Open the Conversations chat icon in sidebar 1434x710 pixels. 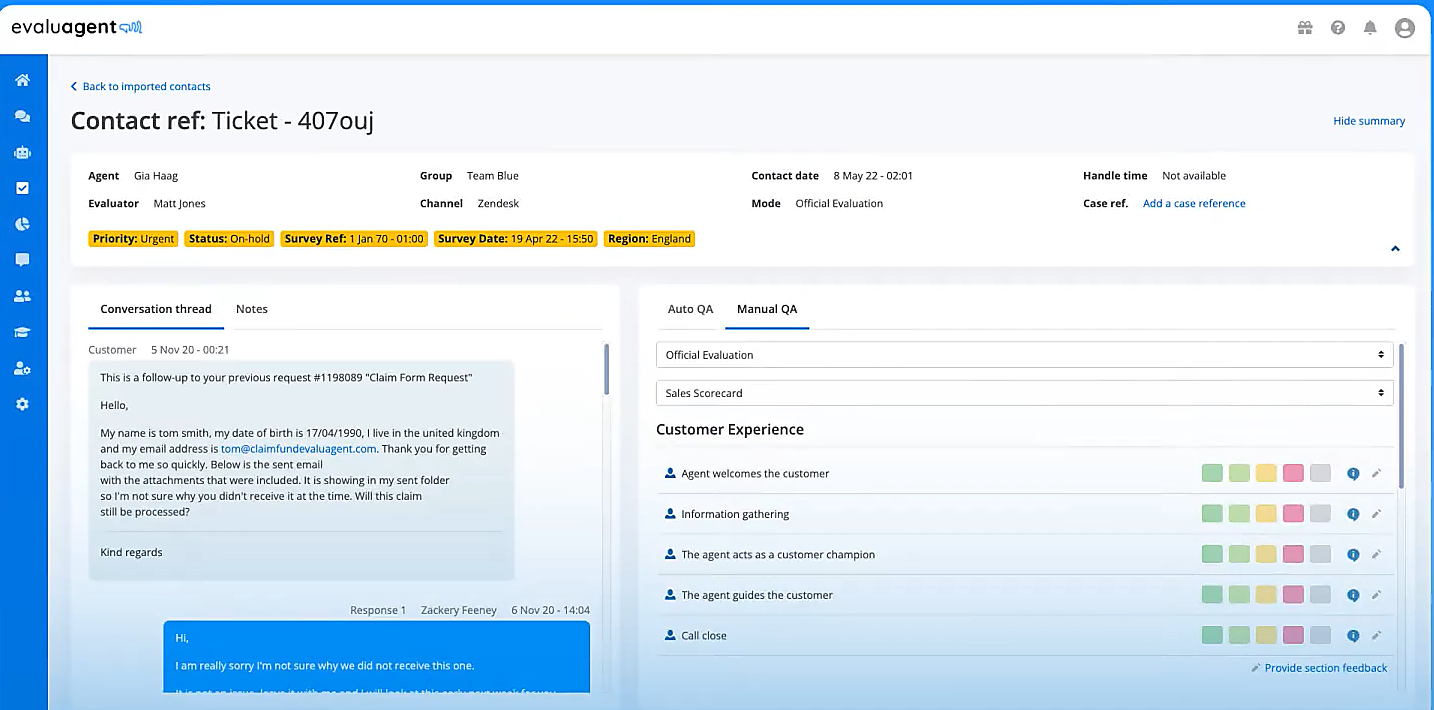click(22, 116)
